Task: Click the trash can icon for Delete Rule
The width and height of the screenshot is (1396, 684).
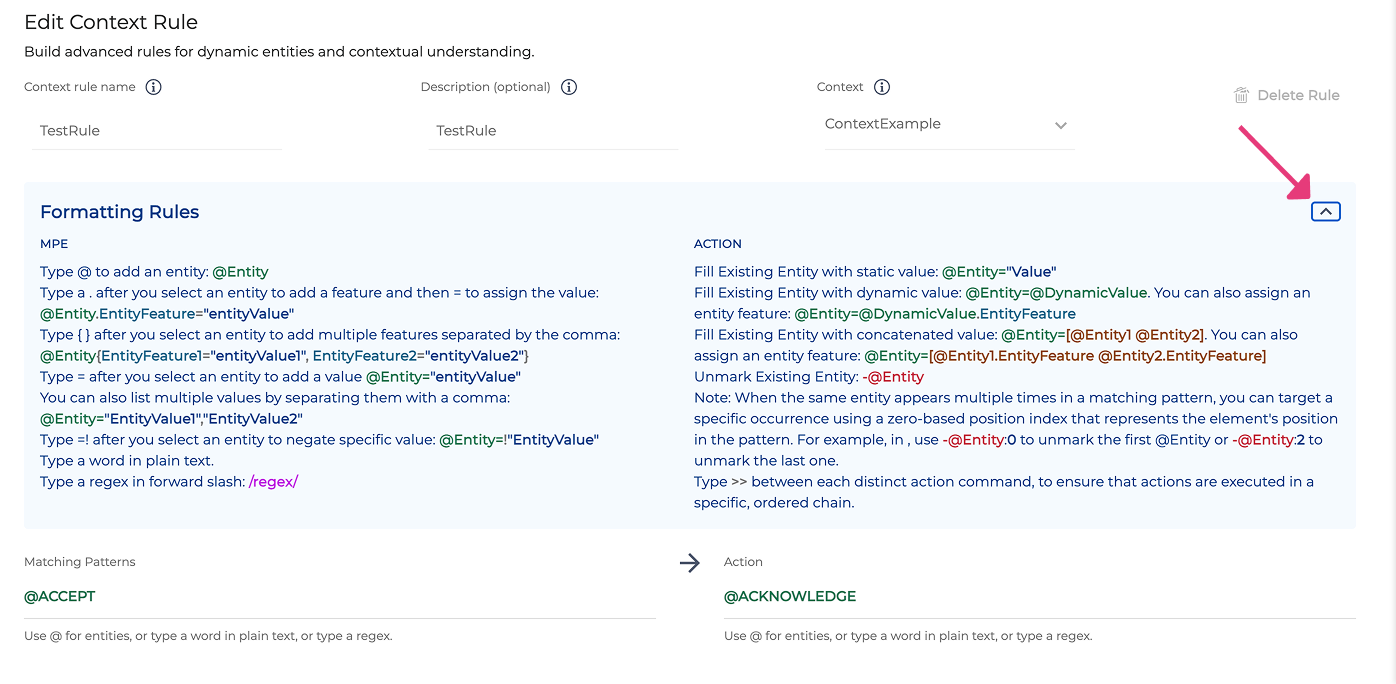Action: pyautogui.click(x=1241, y=95)
